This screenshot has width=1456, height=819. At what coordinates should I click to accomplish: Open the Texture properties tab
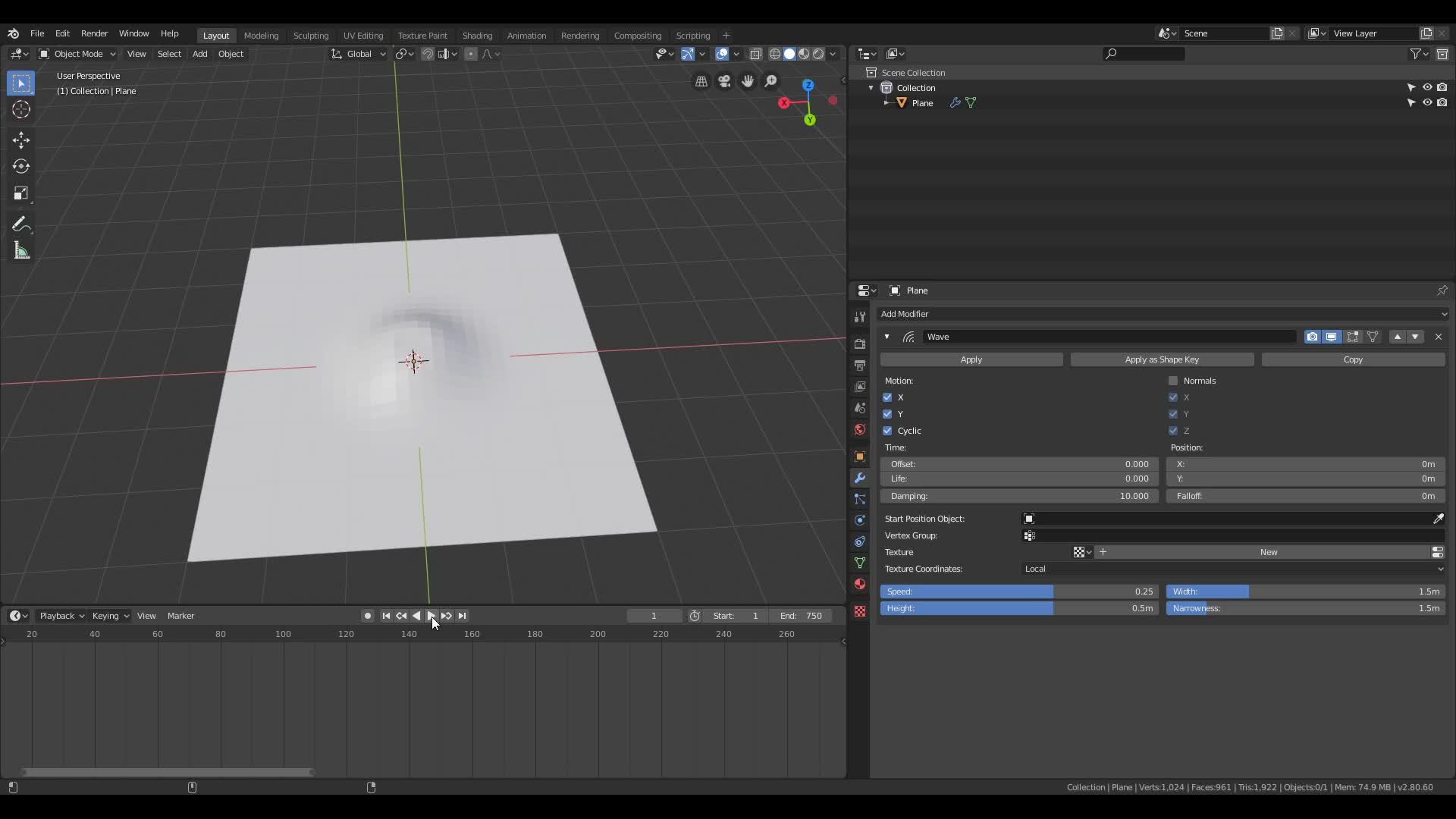(x=859, y=611)
